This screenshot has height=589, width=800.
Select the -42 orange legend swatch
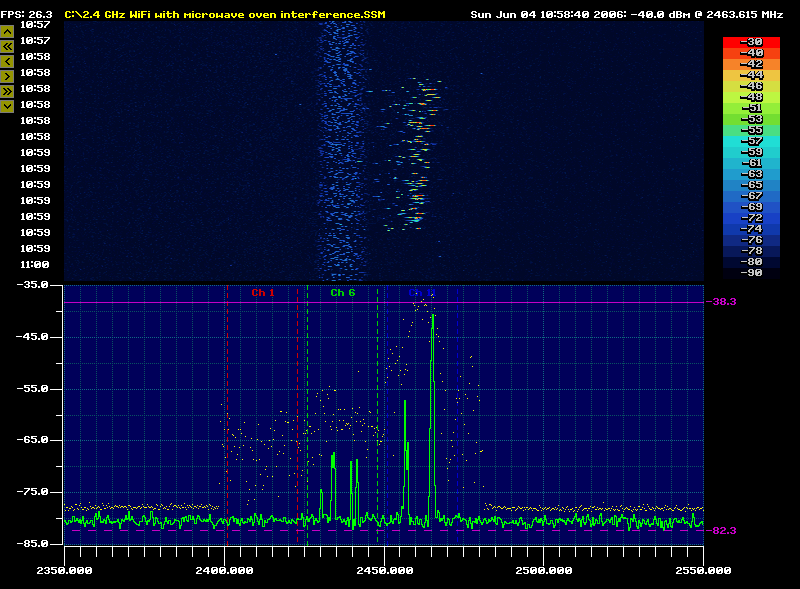point(751,64)
